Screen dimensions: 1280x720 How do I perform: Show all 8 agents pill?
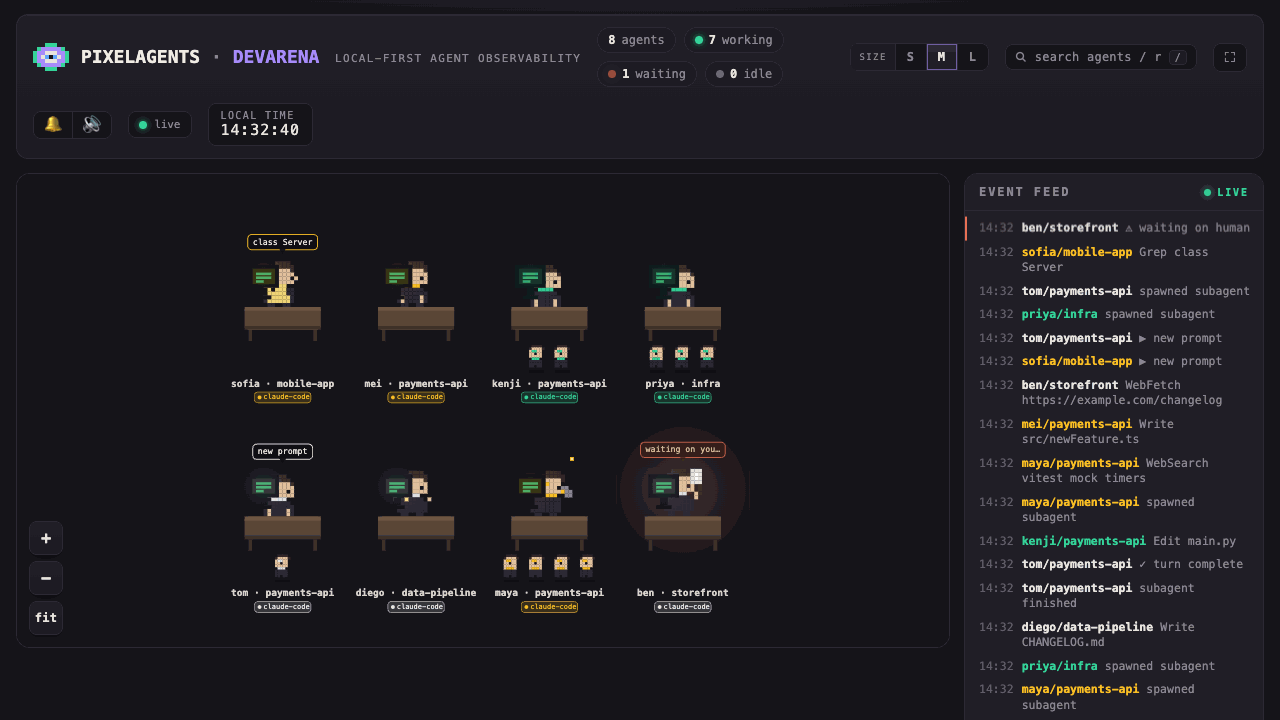636,40
